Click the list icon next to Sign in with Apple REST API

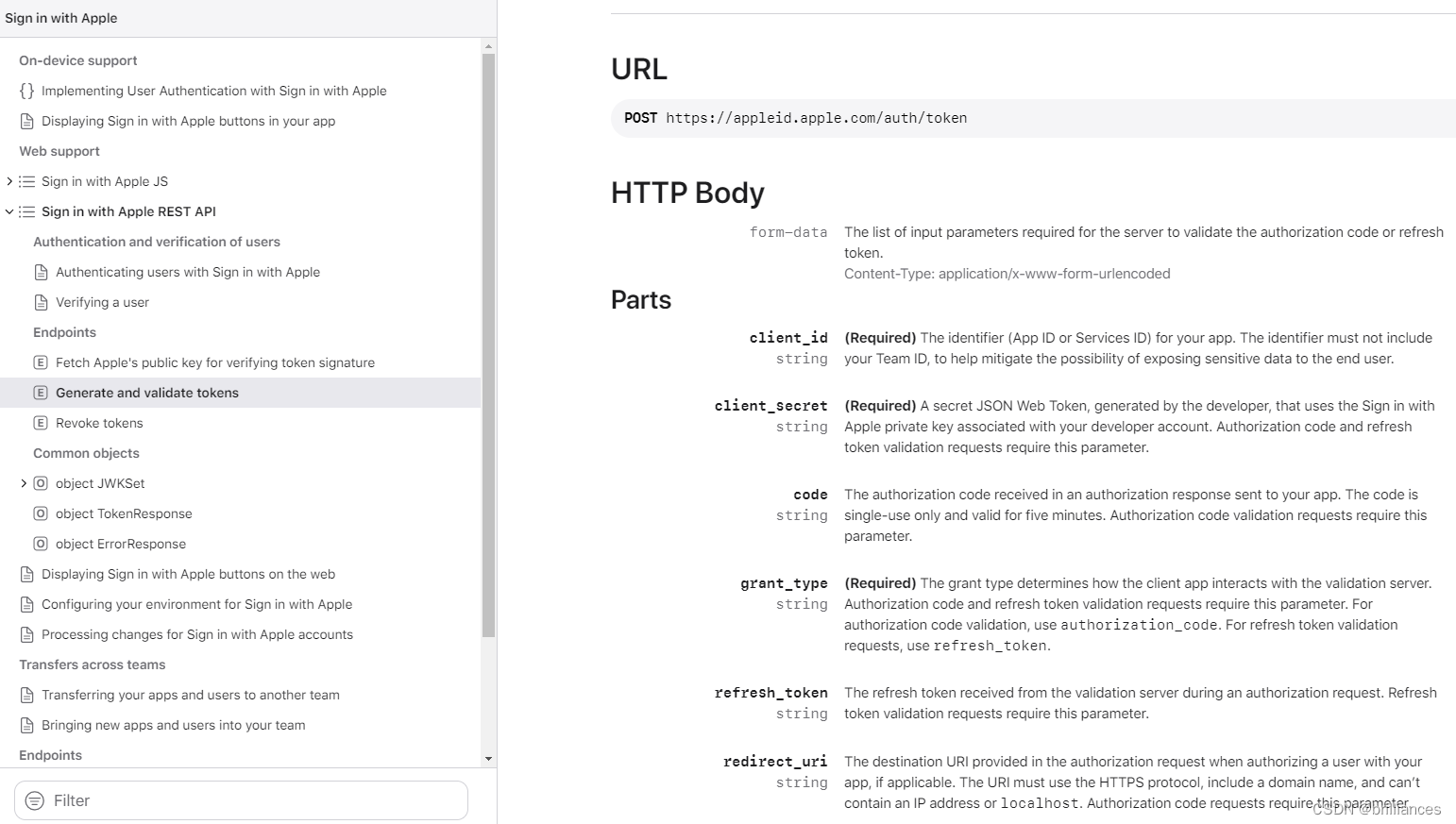point(26,211)
